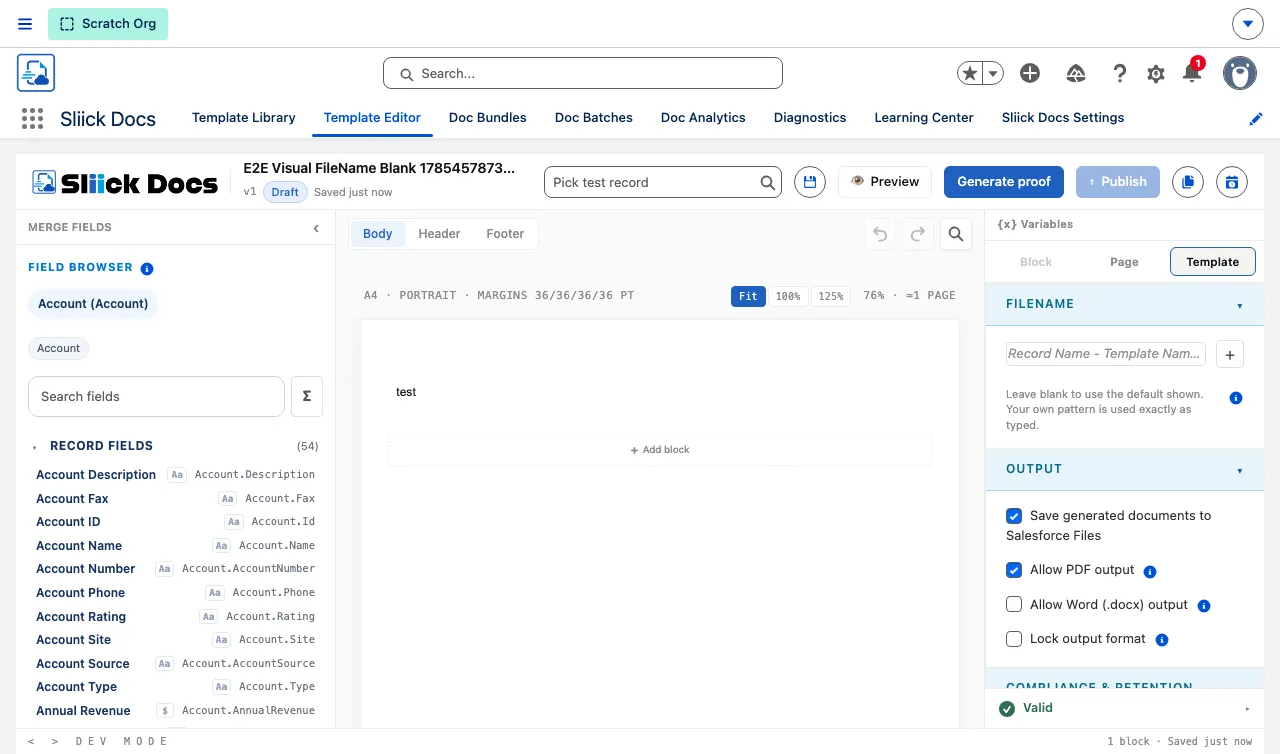Screen dimensions: 1280x754
Task: Click the Dev Mode label
Action: pos(122,742)
